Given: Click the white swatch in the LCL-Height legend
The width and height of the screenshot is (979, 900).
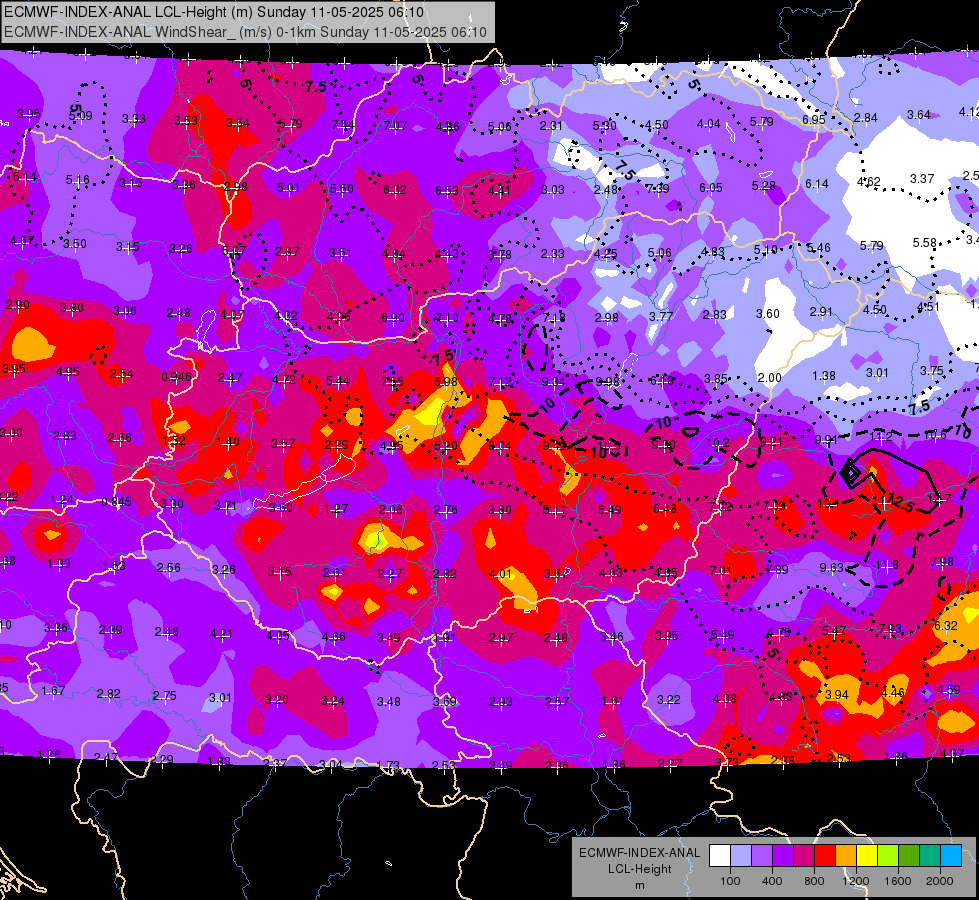Looking at the screenshot, I should point(720,856).
